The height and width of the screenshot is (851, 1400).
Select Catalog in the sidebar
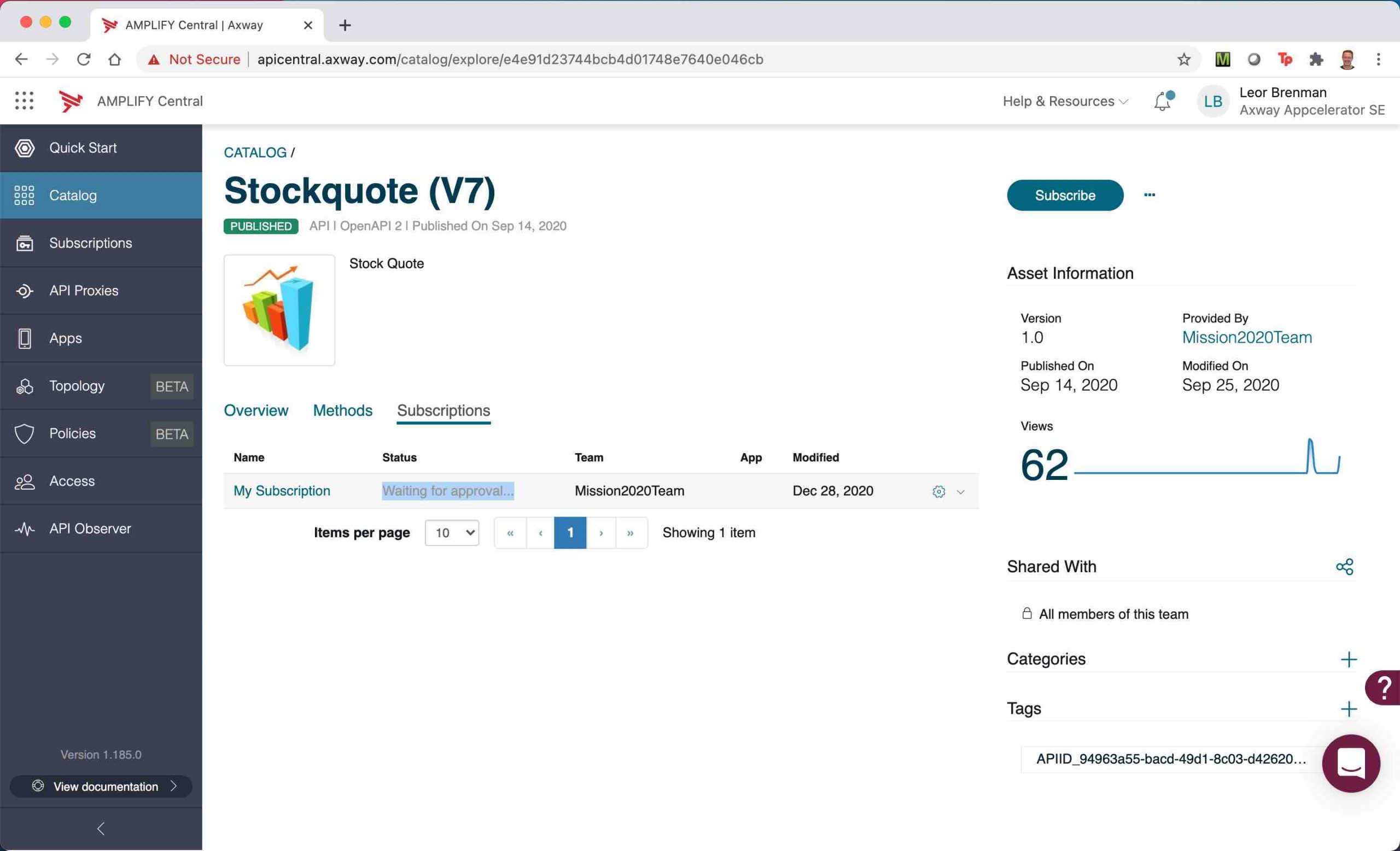[x=101, y=195]
